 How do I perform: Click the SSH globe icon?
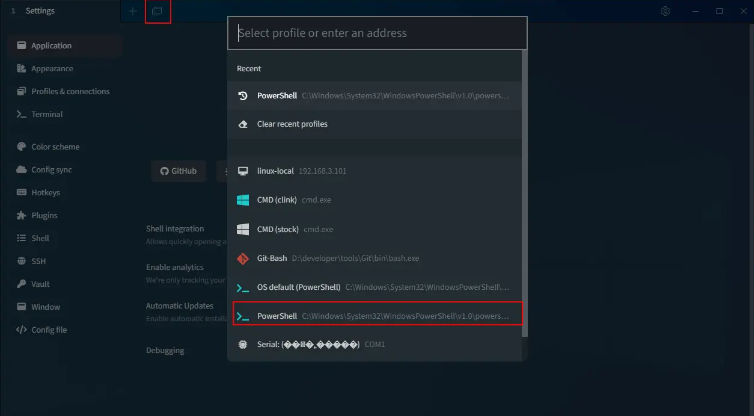pos(21,261)
